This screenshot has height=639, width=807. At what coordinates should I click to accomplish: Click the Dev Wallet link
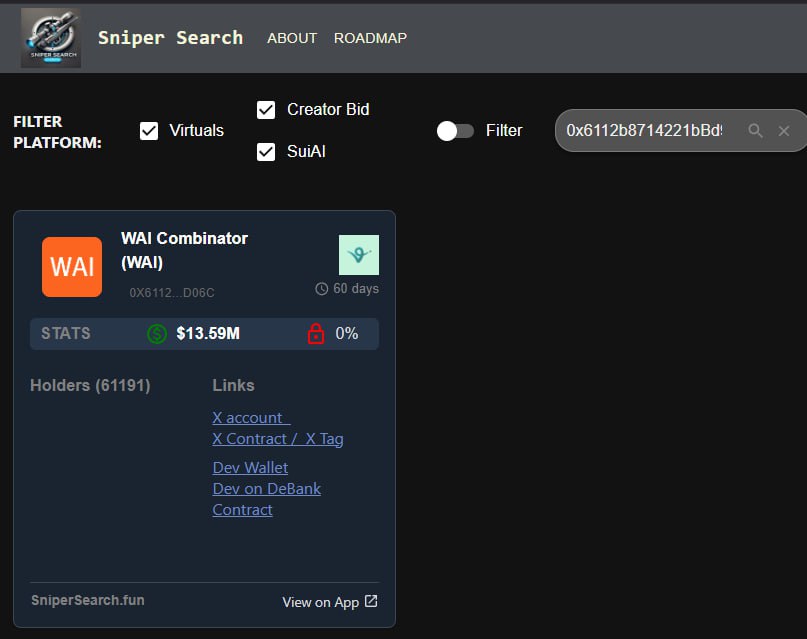pyautogui.click(x=249, y=467)
